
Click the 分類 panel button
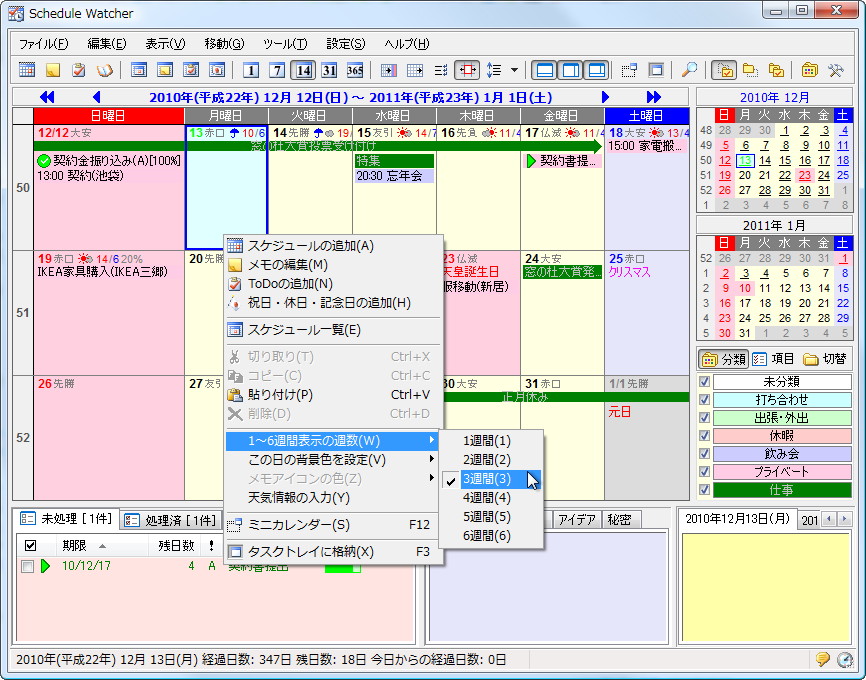(x=724, y=359)
